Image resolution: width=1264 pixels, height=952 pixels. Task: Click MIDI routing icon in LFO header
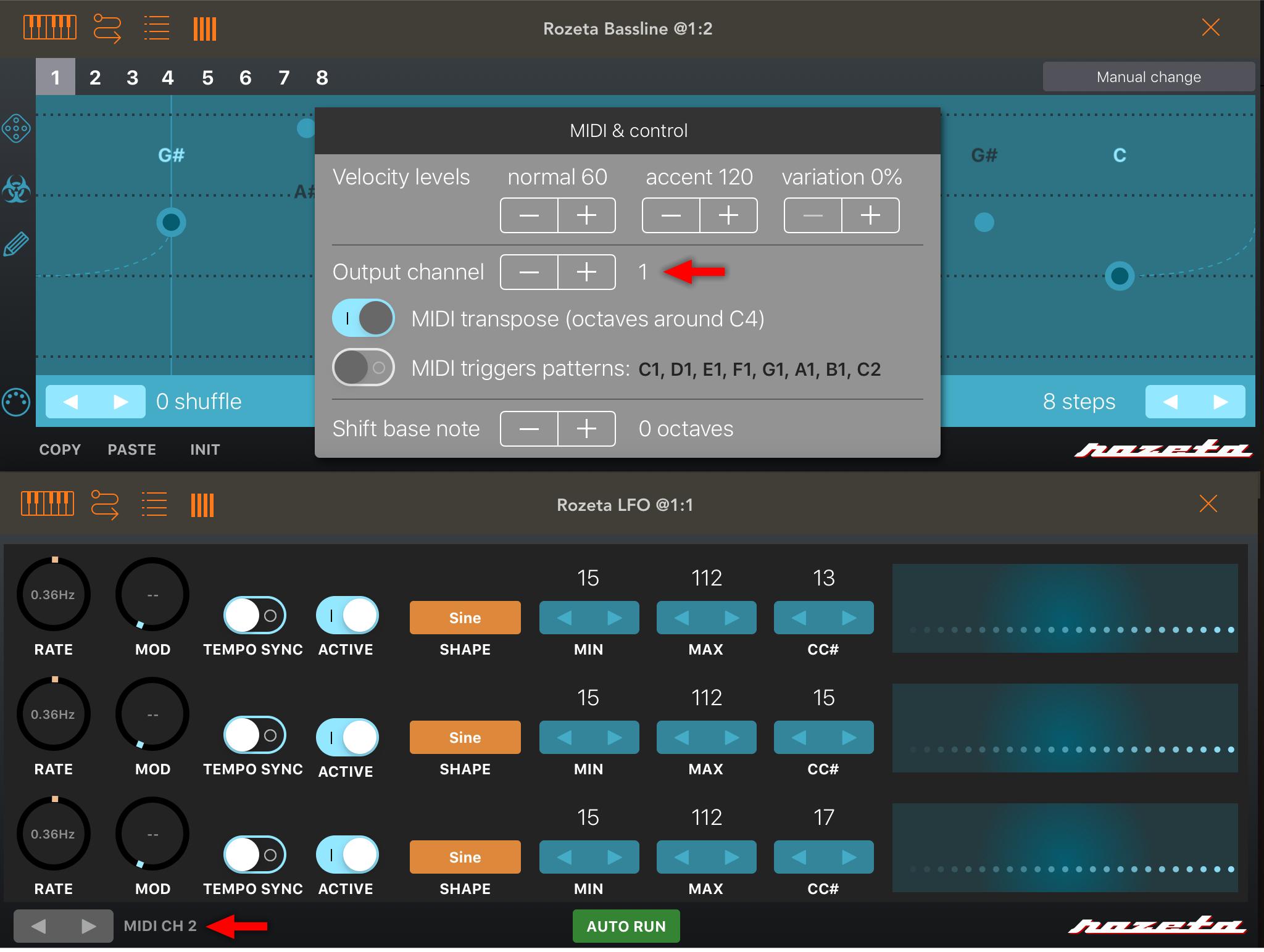104,505
